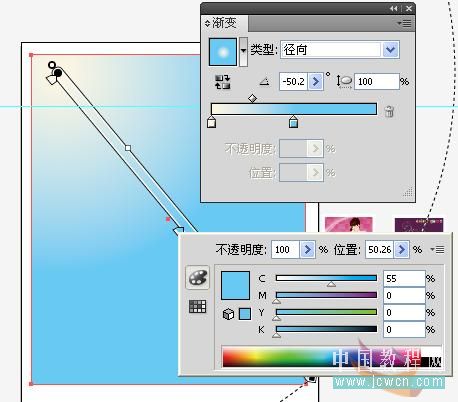Click the angle field showing -50.2
Viewport: 458px width, 402px height.
tap(293, 82)
